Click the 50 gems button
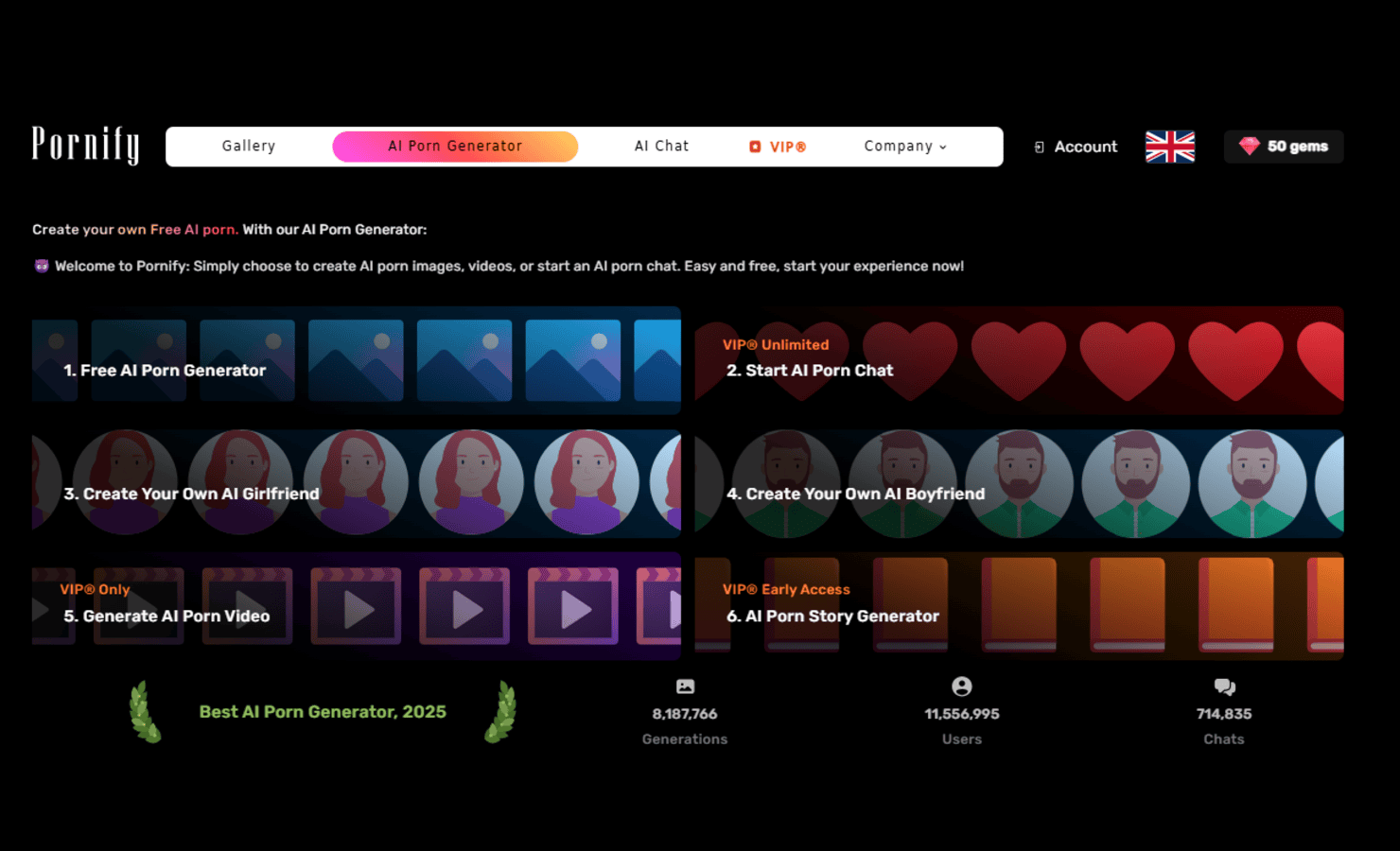The height and width of the screenshot is (851, 1400). pyautogui.click(x=1284, y=147)
